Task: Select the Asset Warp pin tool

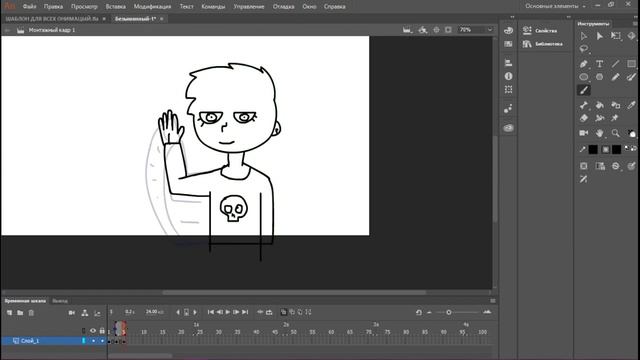Action: pos(615,118)
